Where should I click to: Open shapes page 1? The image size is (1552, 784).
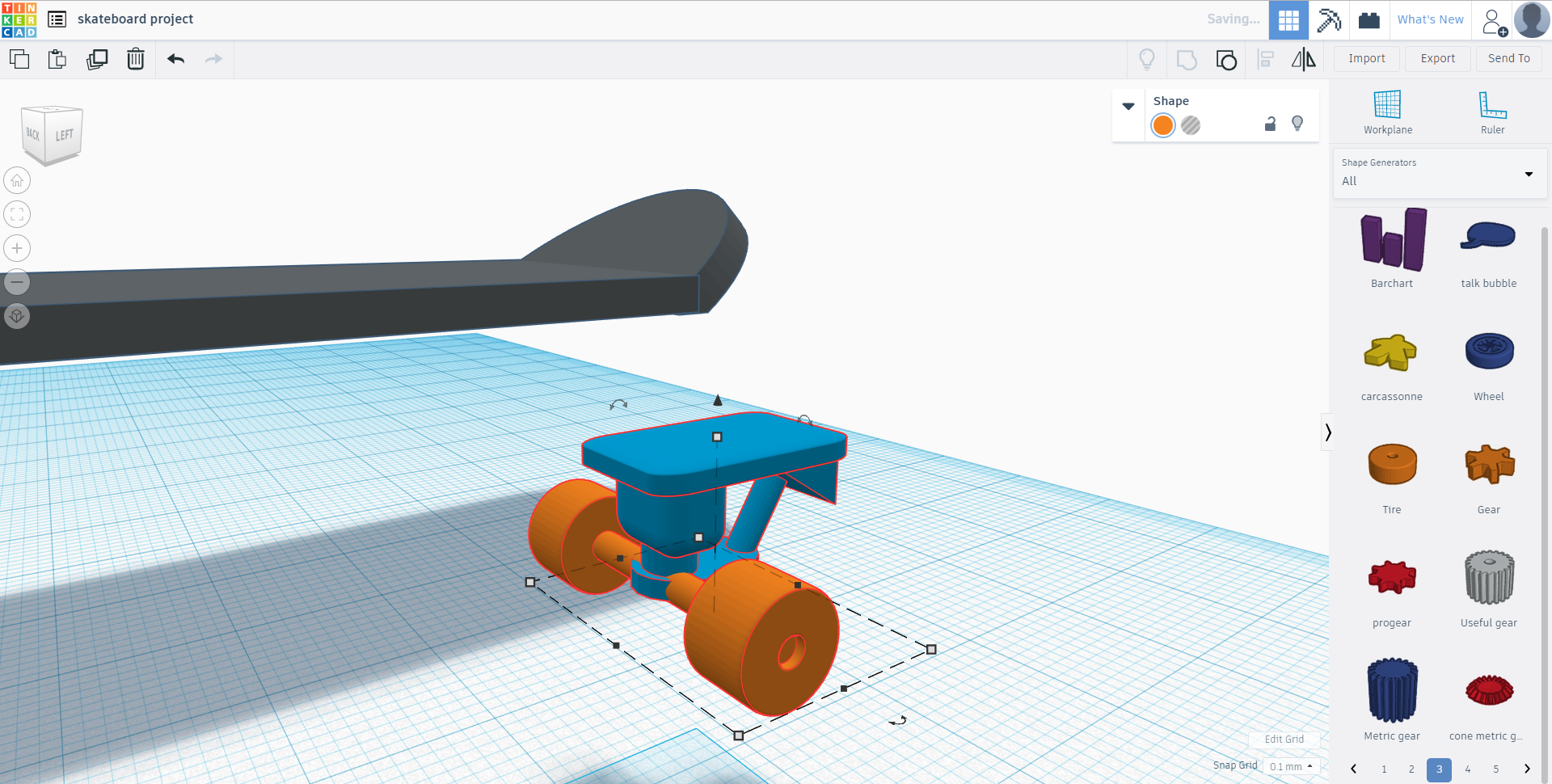1384,769
